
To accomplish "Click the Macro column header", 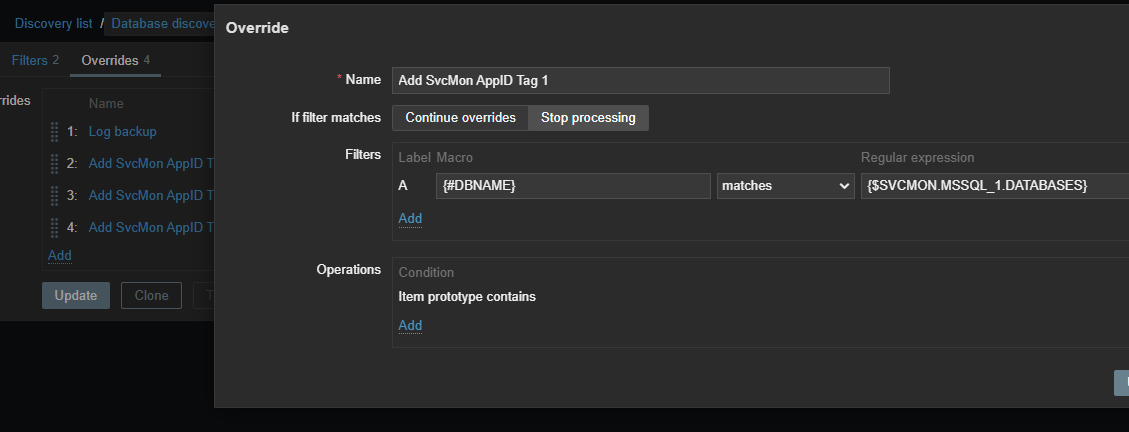I will pyautogui.click(x=454, y=158).
